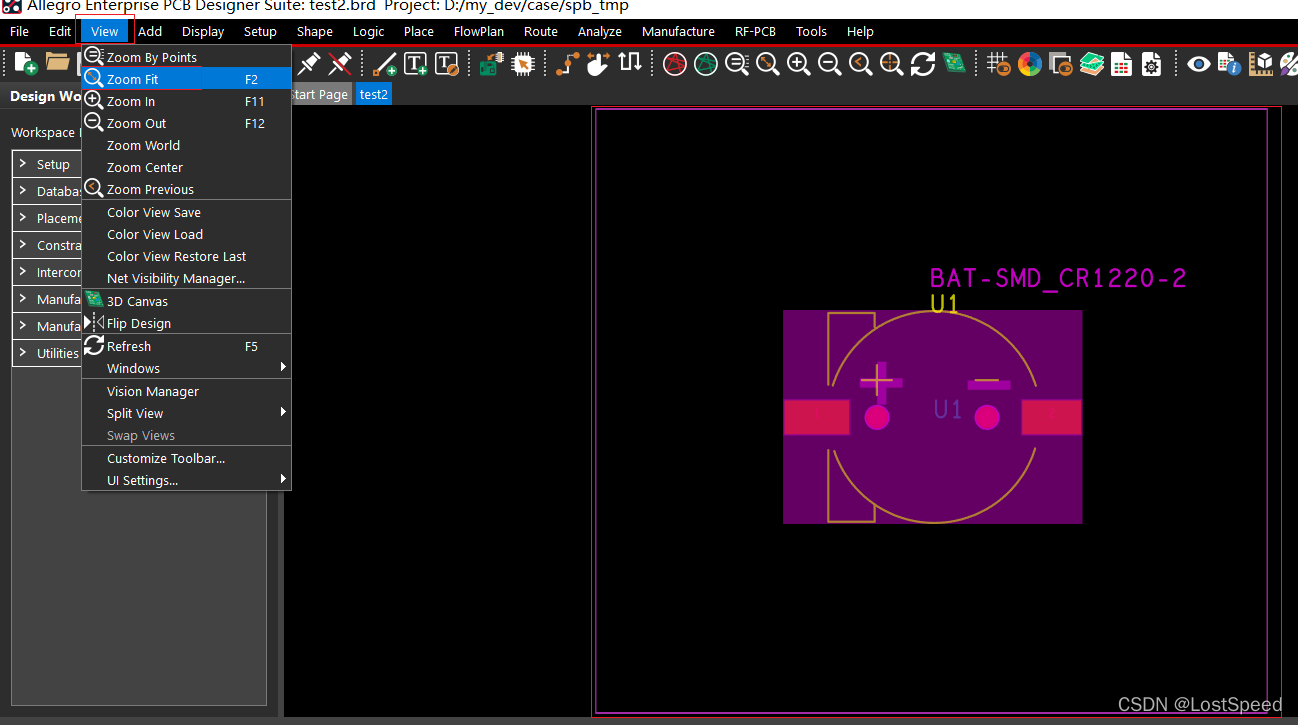Select the add connect route icon
The image size is (1298, 725).
(567, 64)
